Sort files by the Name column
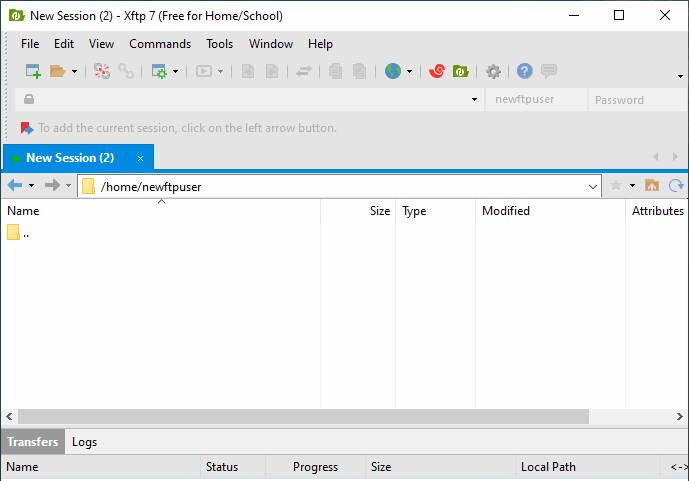The image size is (689, 481). pos(161,211)
